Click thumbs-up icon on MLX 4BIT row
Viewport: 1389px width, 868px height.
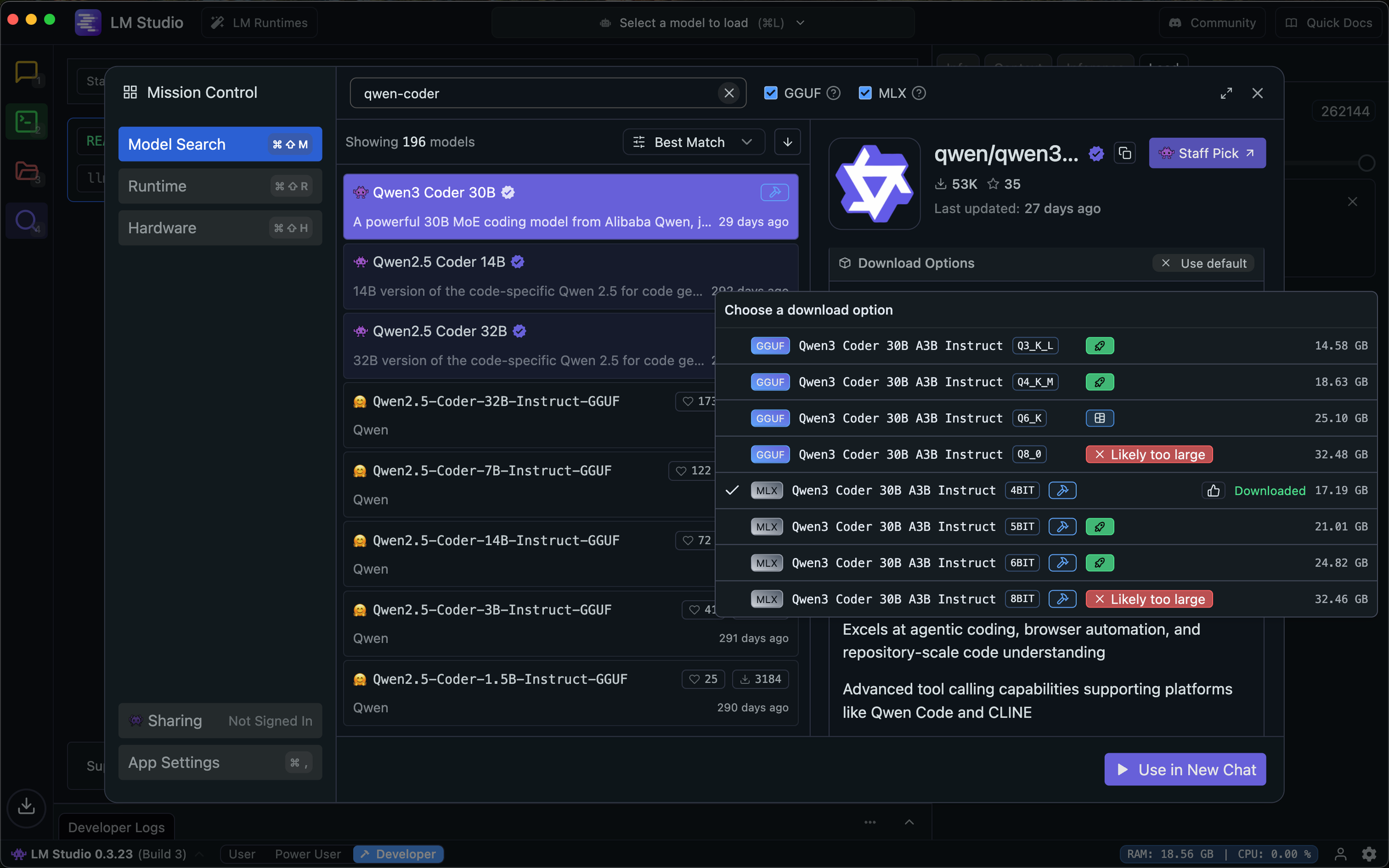click(1213, 491)
